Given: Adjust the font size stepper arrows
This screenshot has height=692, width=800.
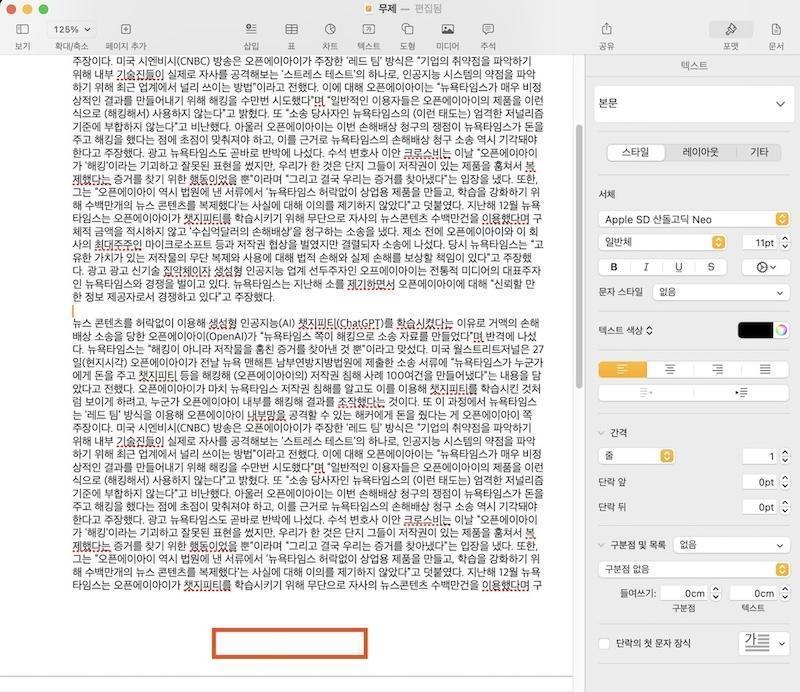Looking at the screenshot, I should (x=785, y=243).
